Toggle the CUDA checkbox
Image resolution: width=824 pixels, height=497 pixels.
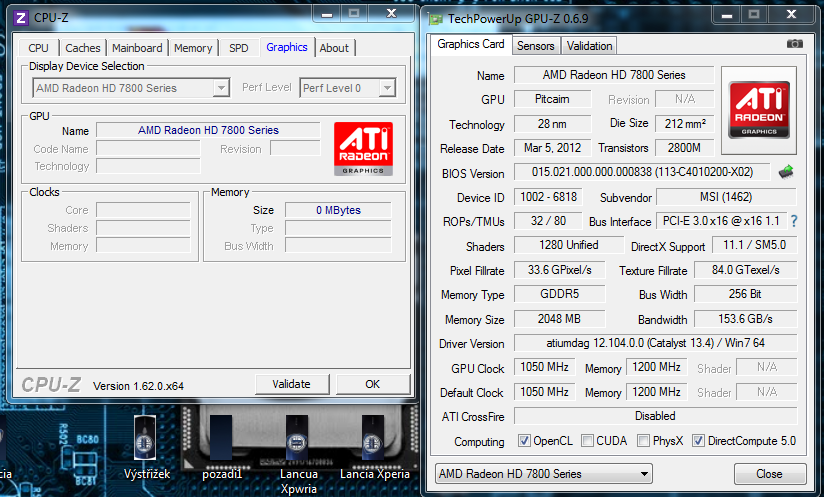(x=588, y=441)
